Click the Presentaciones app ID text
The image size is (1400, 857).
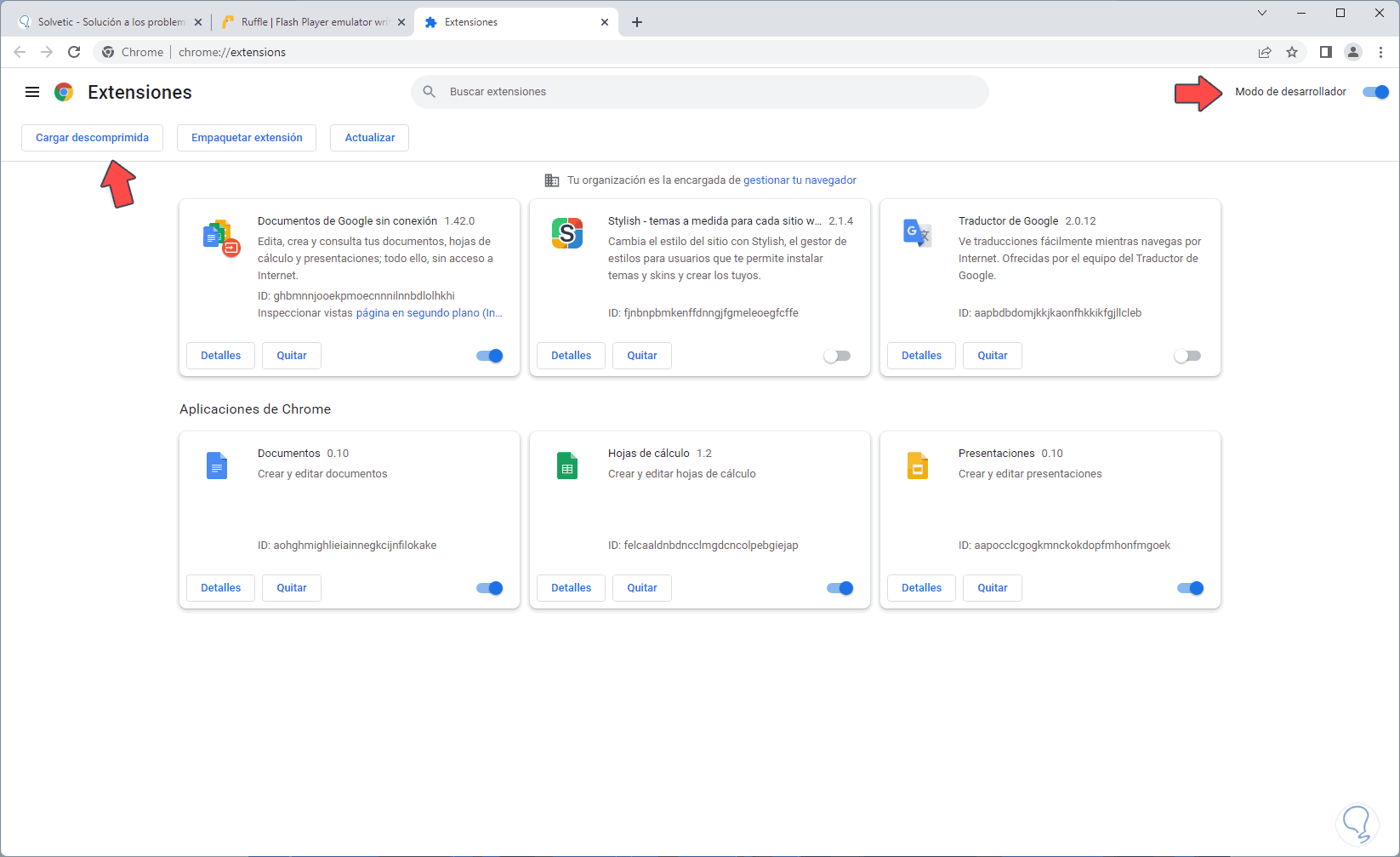[x=1065, y=546]
